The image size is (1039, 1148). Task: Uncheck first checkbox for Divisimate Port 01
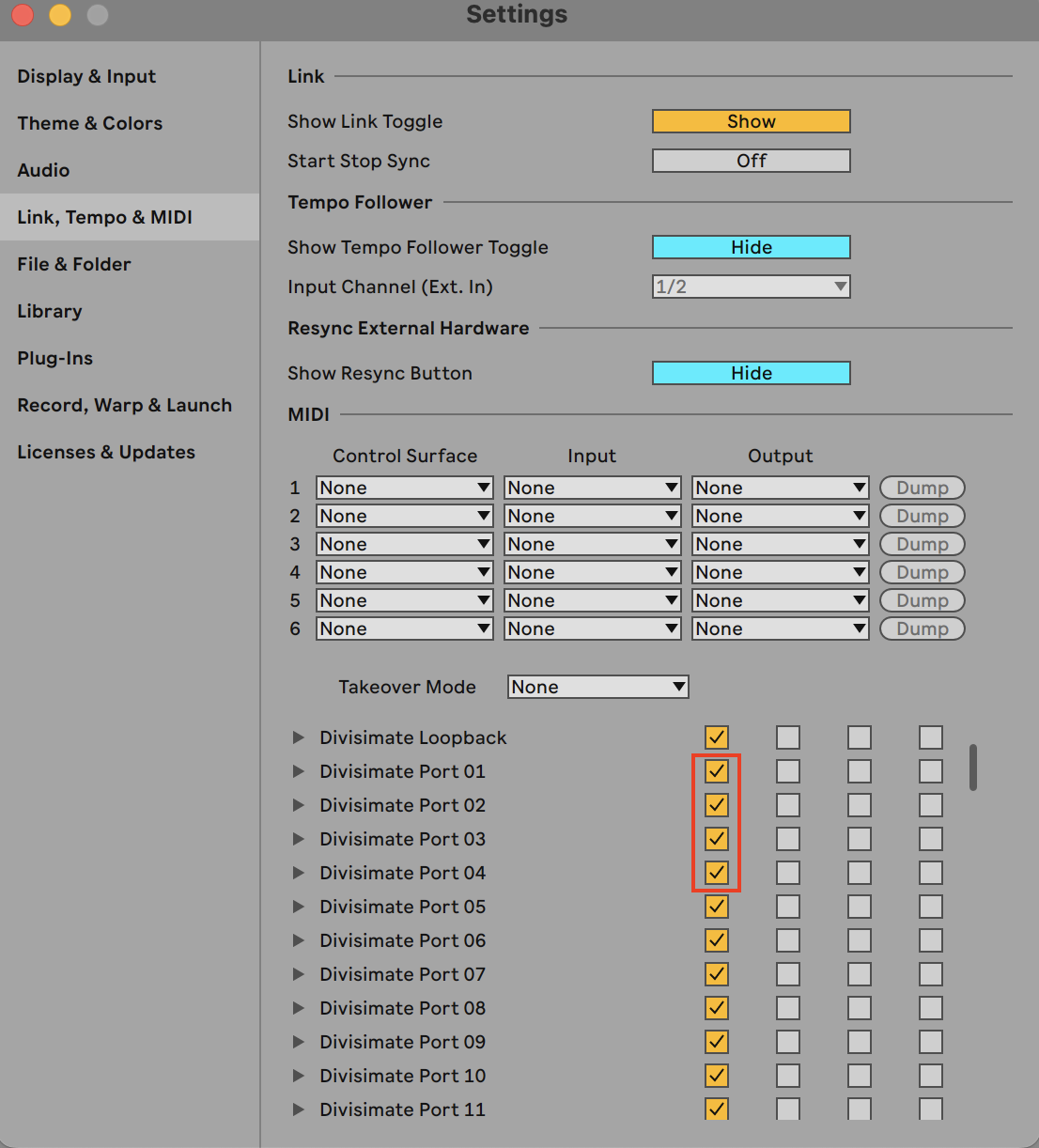tap(717, 771)
